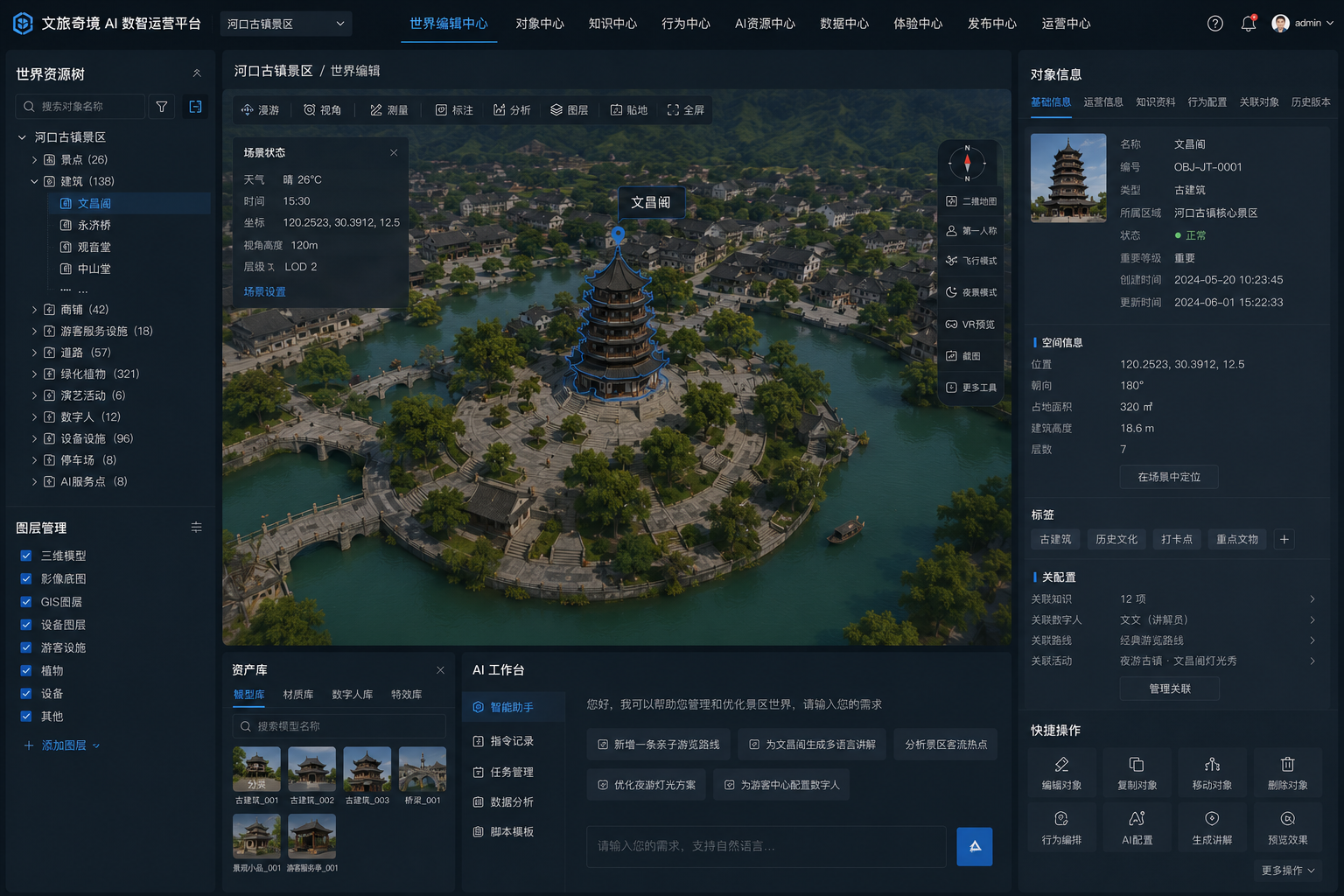Toggle the 其他 layer checkbox
The image size is (1344, 896).
(x=26, y=716)
